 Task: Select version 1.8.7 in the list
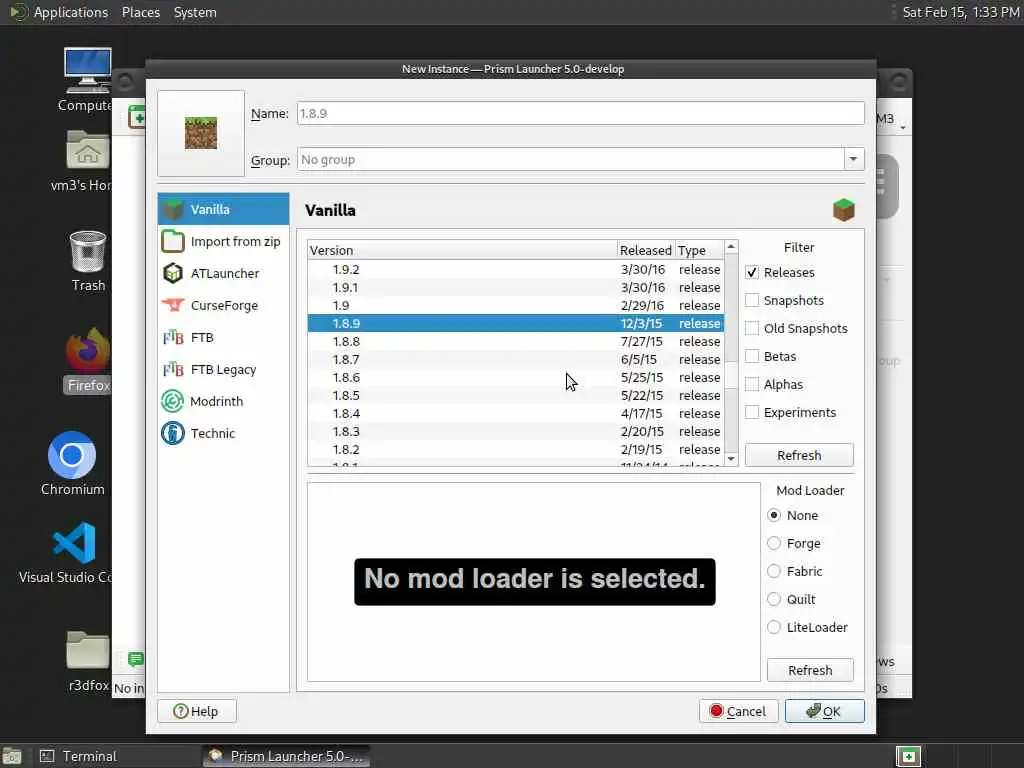point(516,359)
